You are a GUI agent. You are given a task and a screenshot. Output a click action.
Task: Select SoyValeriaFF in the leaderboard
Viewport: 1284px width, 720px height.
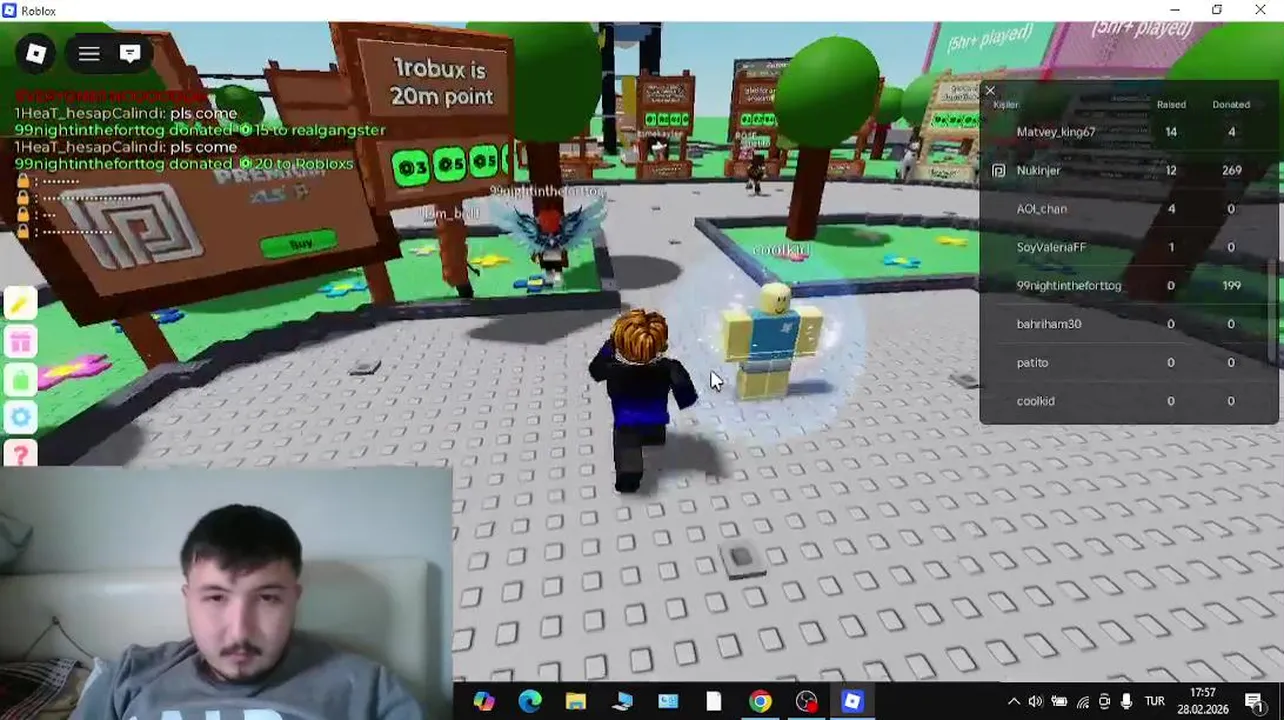point(1051,247)
